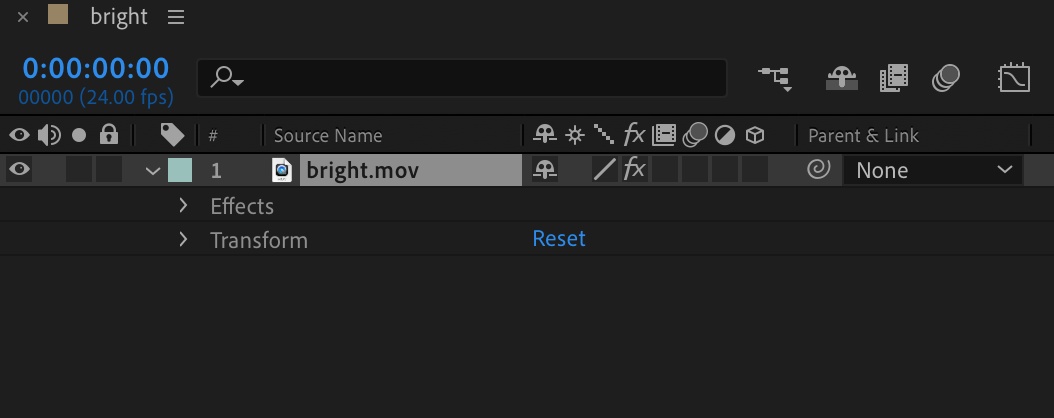1054x418 pixels.
Task: Toggle quality switch on bright.mov layer
Action: click(x=604, y=170)
